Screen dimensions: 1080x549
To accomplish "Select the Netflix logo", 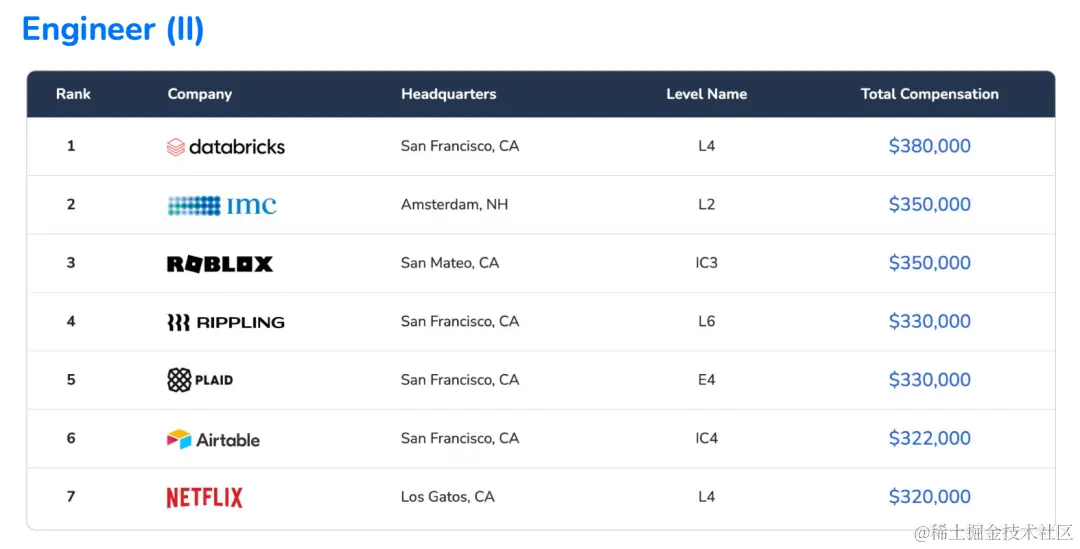I will pyautogui.click(x=205, y=497).
